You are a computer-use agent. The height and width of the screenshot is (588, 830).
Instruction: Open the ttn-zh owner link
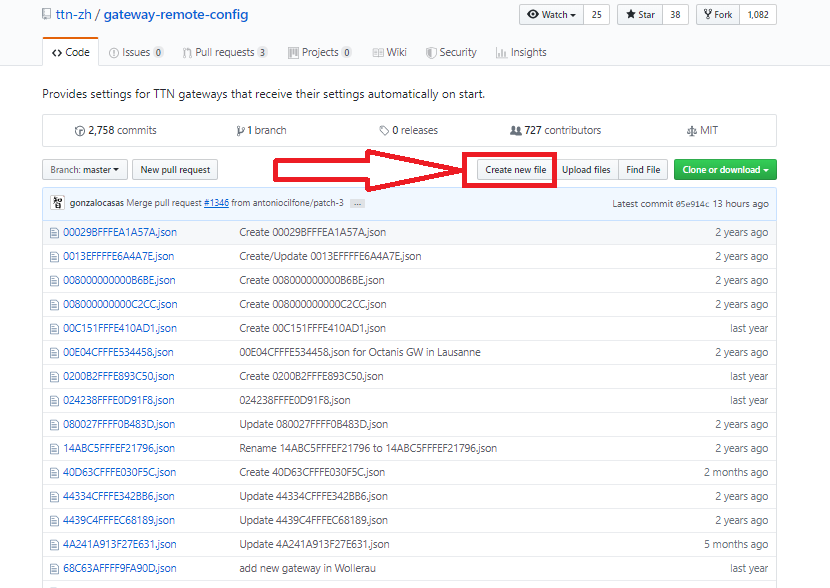click(x=74, y=14)
